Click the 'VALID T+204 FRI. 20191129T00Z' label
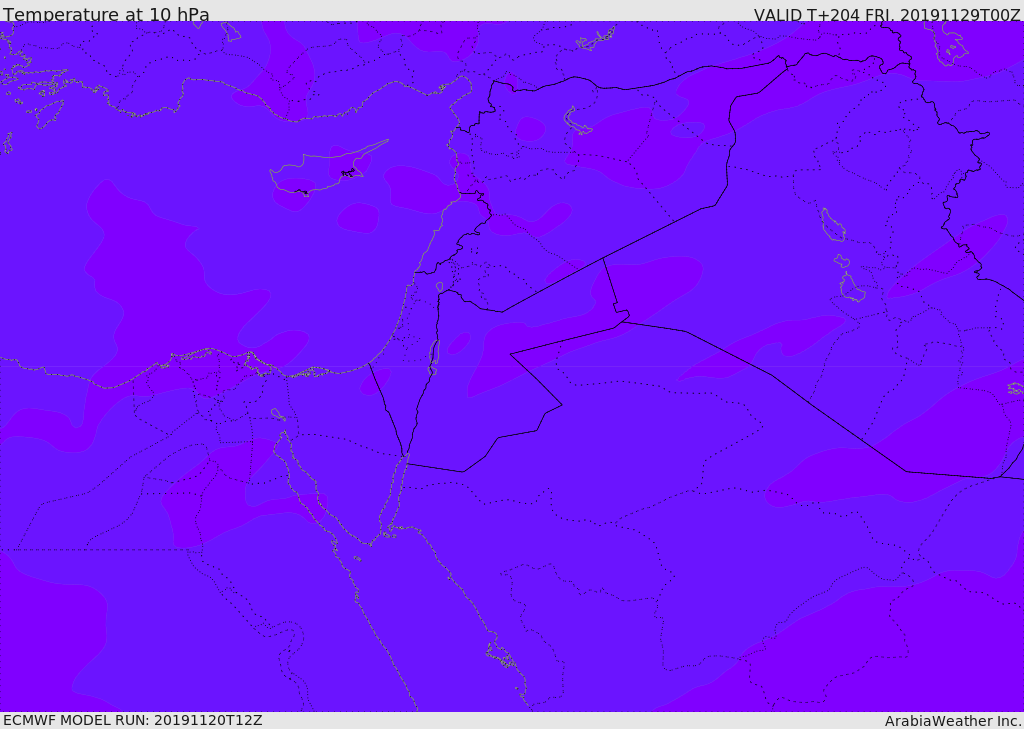The image size is (1024, 729). tap(887, 14)
